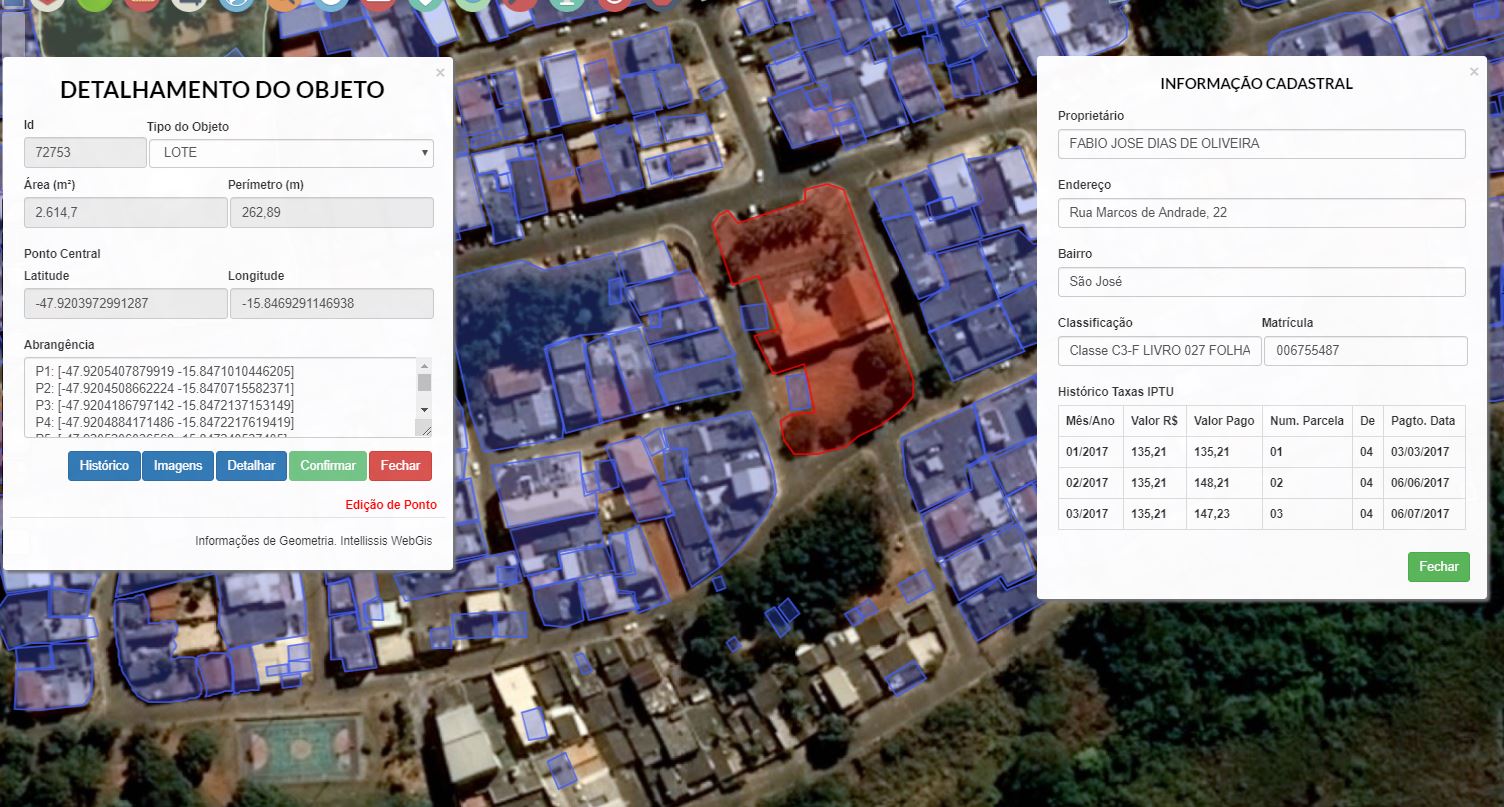1504x807 pixels.
Task: Select the Bairro field showing São José
Action: click(1261, 282)
